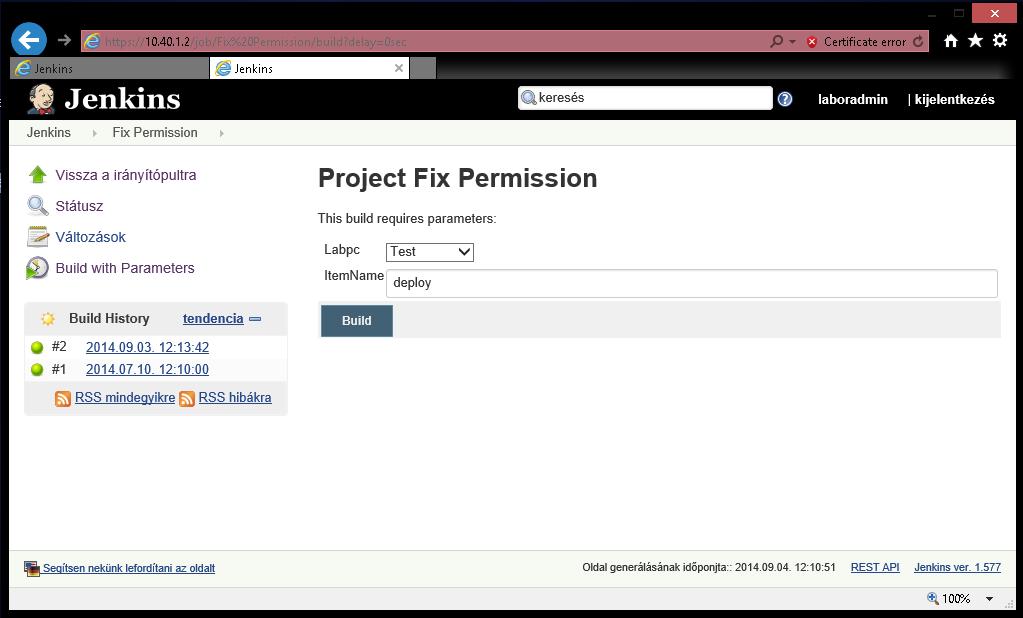The height and width of the screenshot is (618, 1023).
Task: Open the RSS mindegyikre link
Action: (125, 397)
